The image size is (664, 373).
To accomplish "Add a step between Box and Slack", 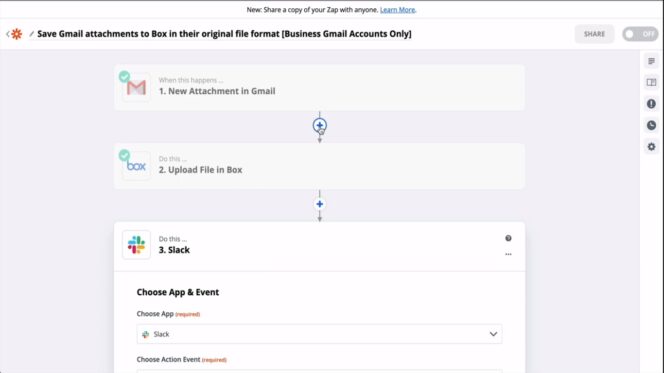I will pos(320,204).
